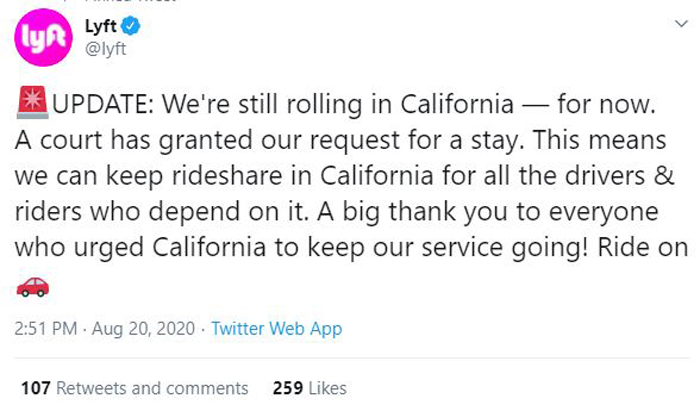View 107 Retweets and comments
The height and width of the screenshot is (411, 700).
(x=134, y=388)
